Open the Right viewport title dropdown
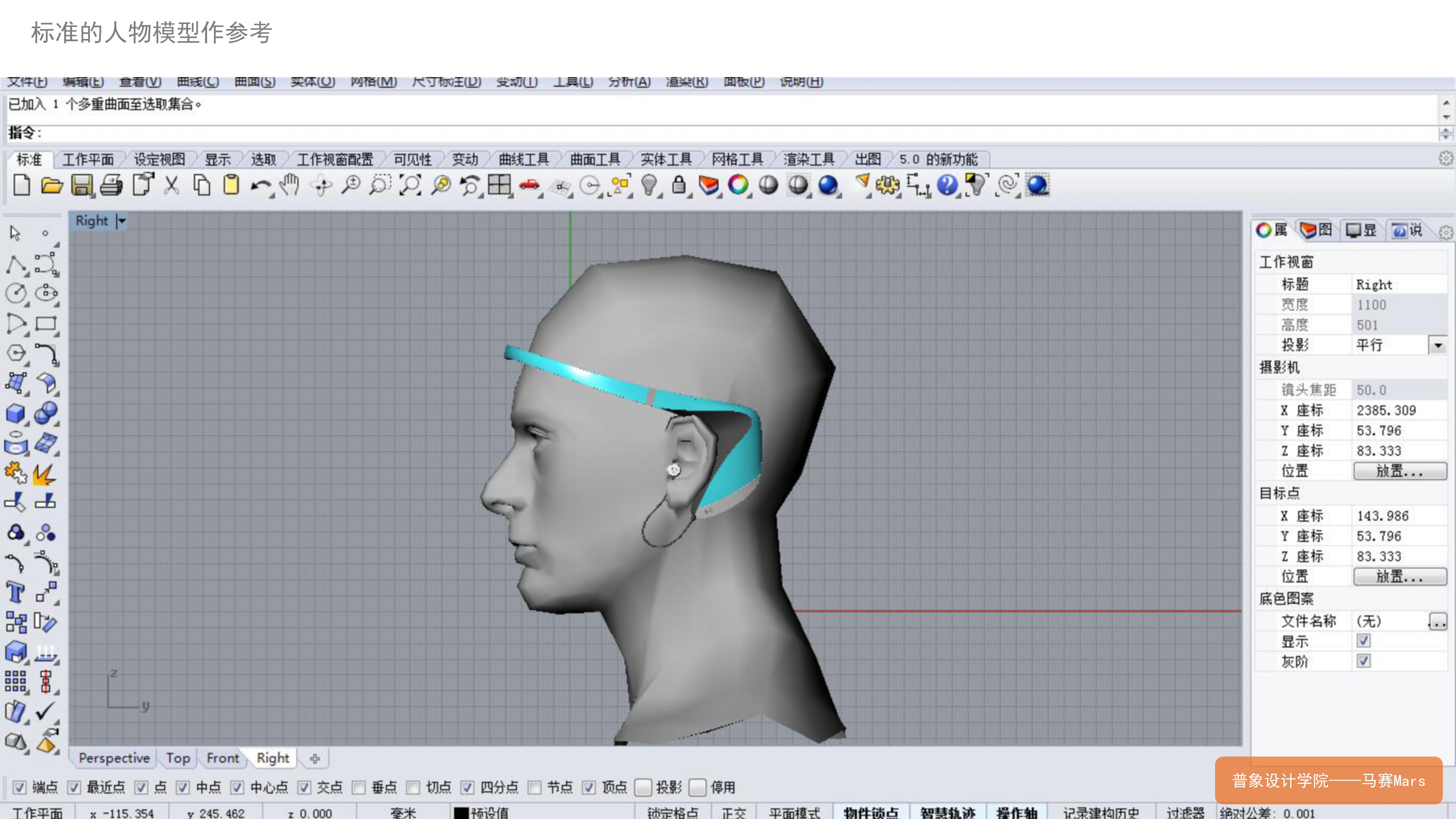 [x=121, y=220]
